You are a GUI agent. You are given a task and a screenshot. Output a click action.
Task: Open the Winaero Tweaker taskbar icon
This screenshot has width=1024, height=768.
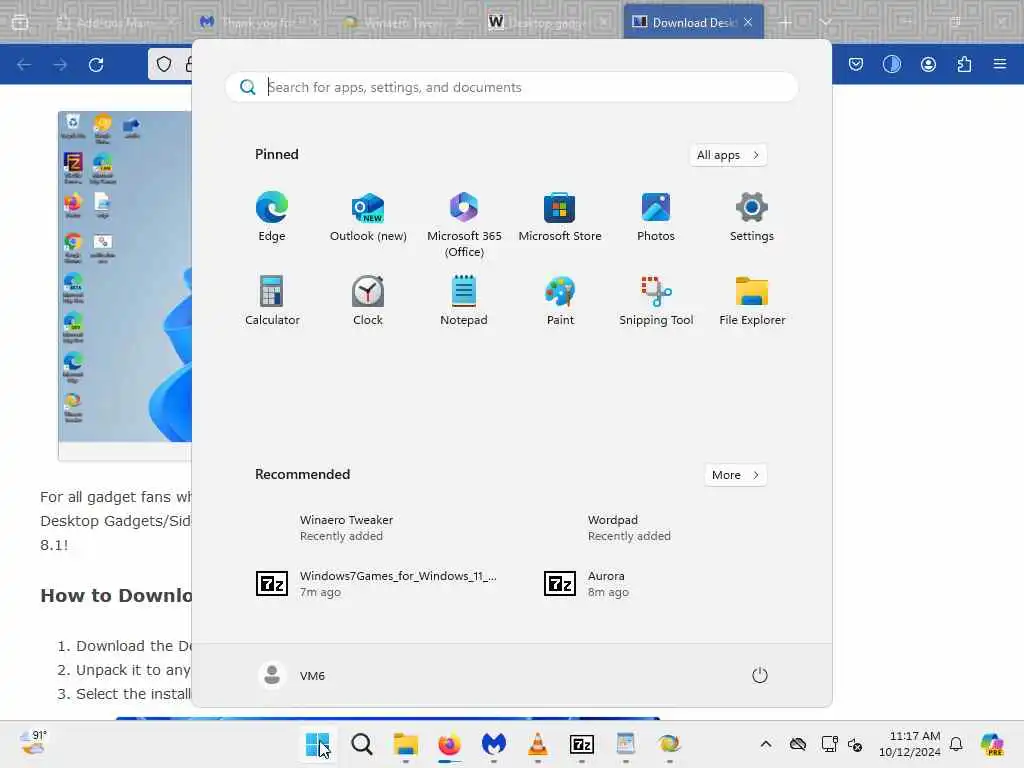coord(669,744)
